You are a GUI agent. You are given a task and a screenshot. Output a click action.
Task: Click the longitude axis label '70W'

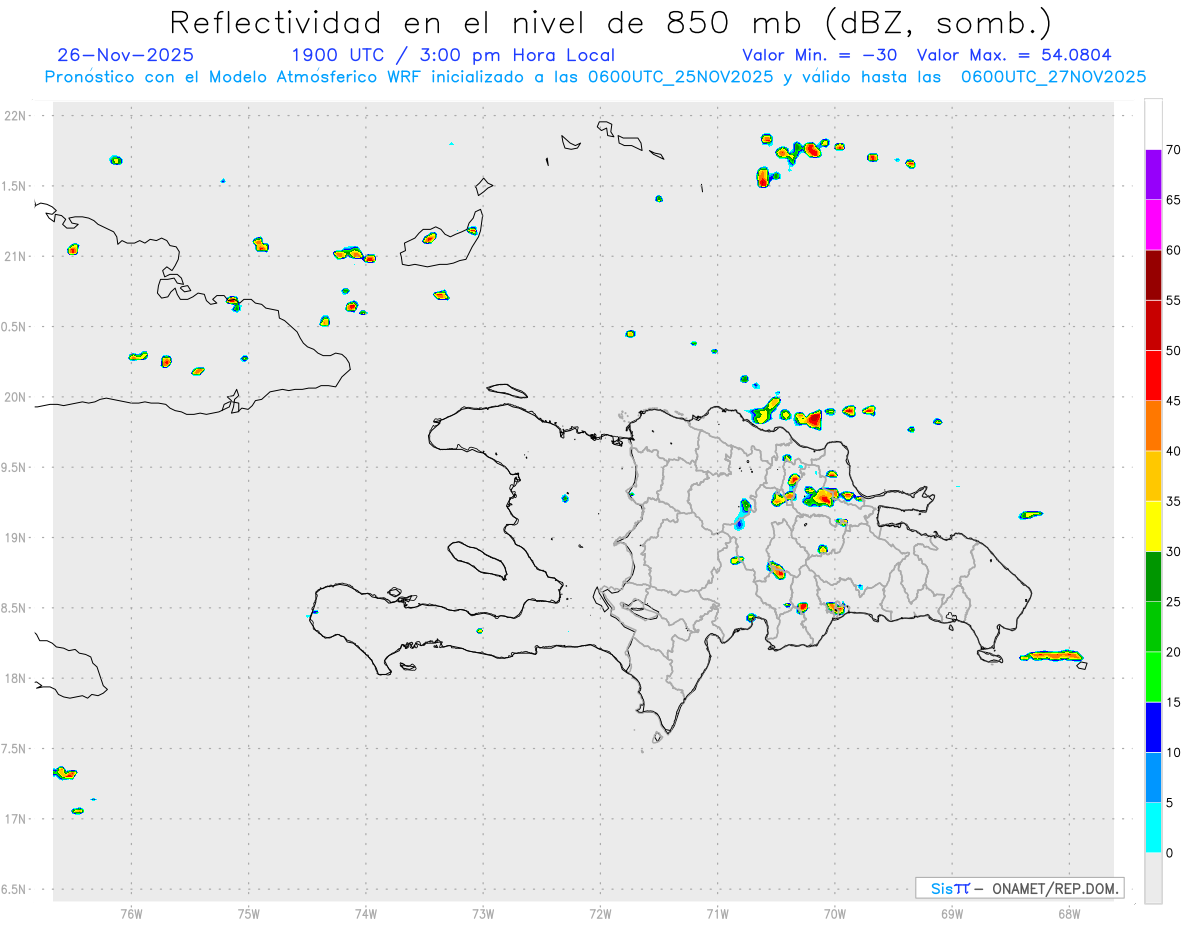[x=835, y=913]
